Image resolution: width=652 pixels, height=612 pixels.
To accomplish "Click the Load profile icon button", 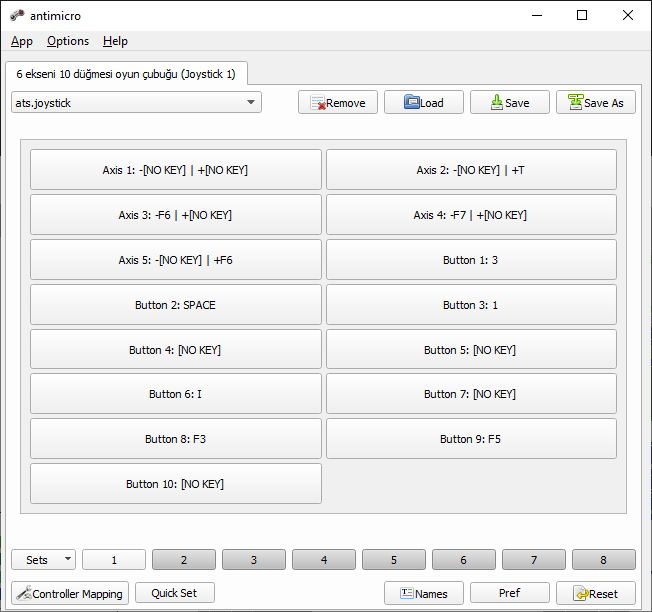I will click(412, 103).
